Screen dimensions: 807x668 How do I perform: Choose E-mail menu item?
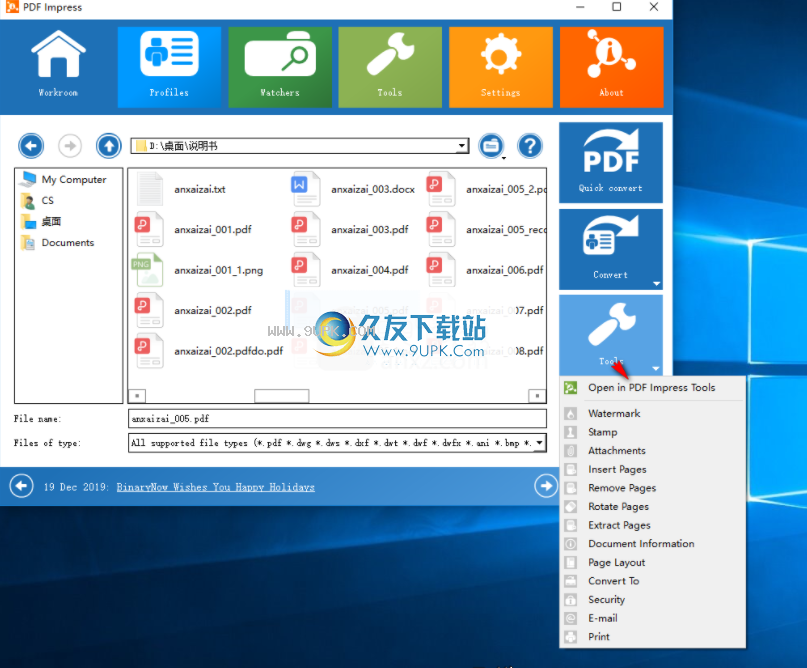(x=652, y=618)
